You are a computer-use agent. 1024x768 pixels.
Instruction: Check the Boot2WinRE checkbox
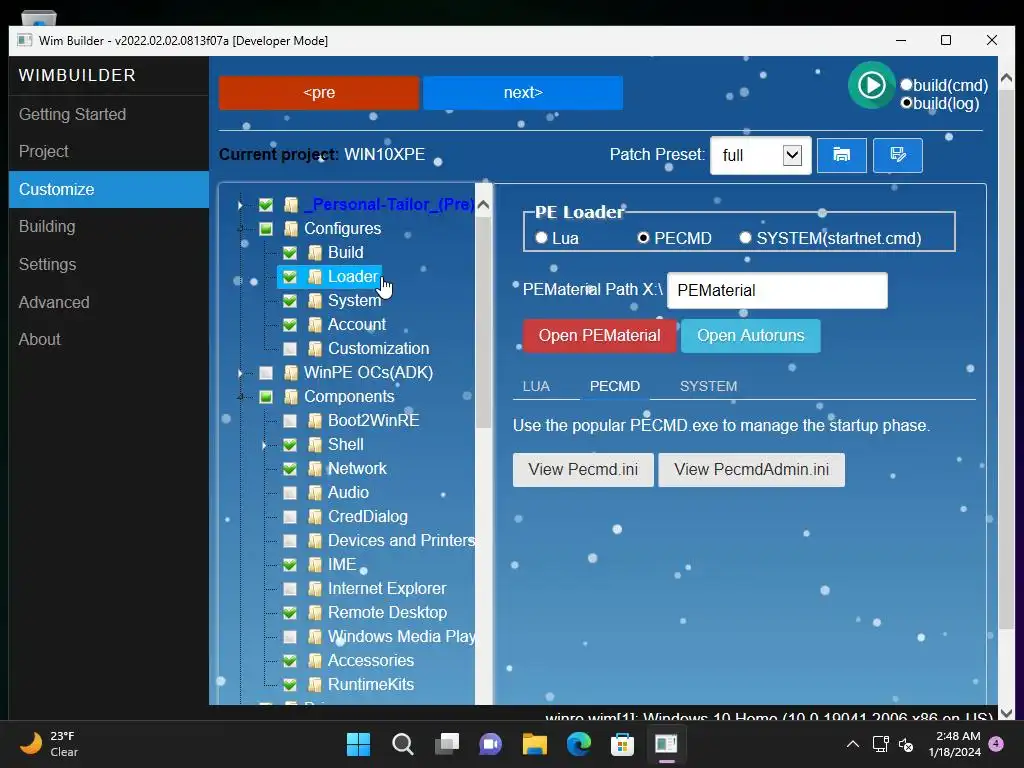click(x=290, y=421)
